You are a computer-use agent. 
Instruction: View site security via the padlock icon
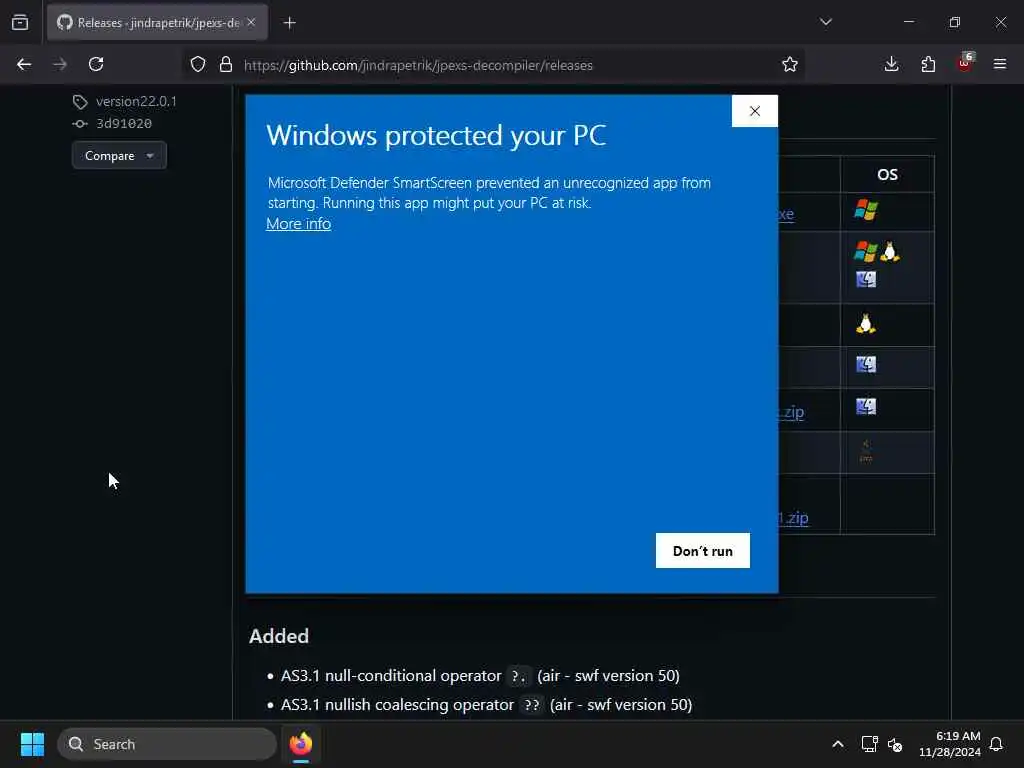[x=226, y=64]
